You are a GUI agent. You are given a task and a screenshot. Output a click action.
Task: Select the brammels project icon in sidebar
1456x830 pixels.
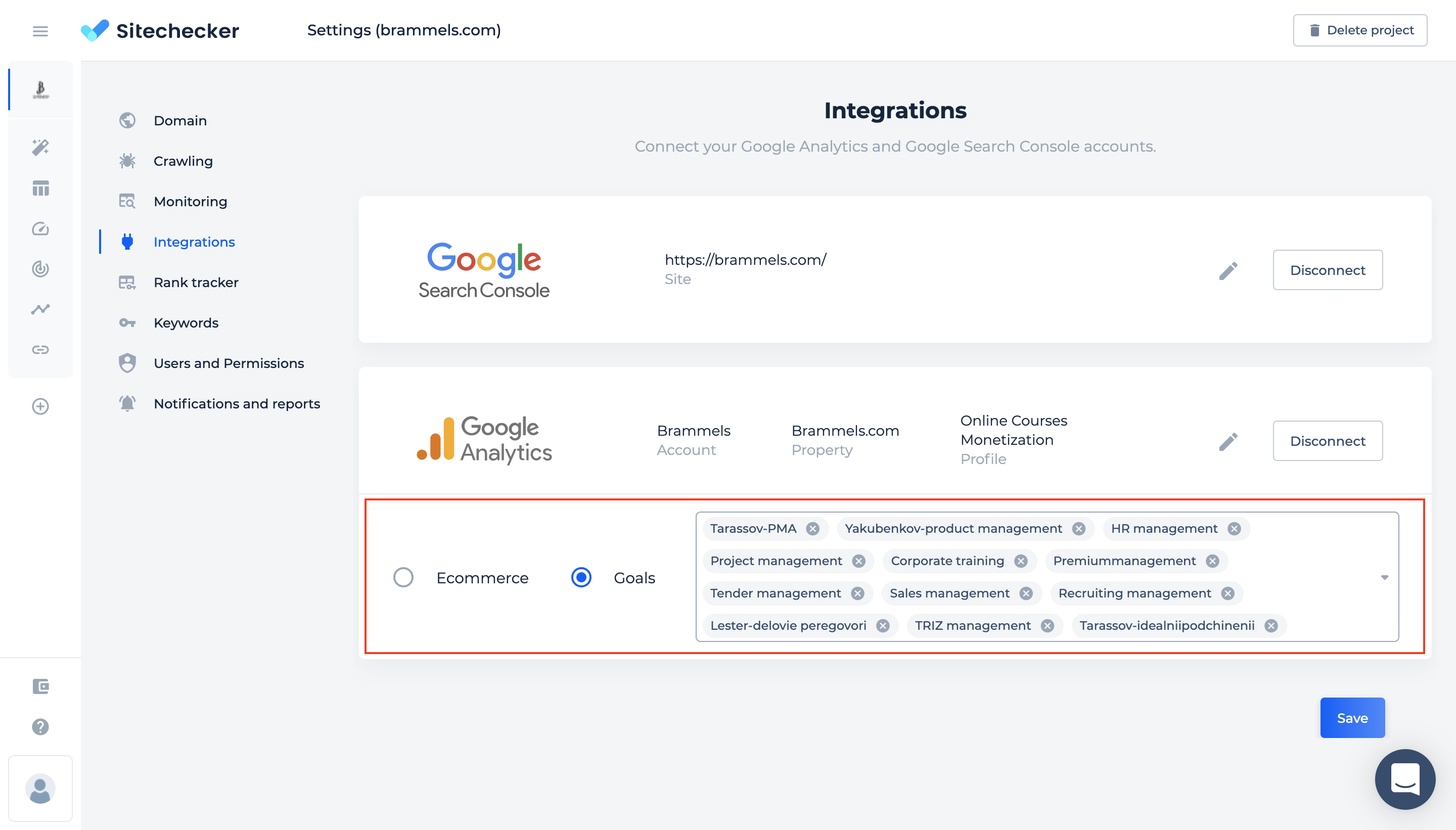(x=40, y=89)
